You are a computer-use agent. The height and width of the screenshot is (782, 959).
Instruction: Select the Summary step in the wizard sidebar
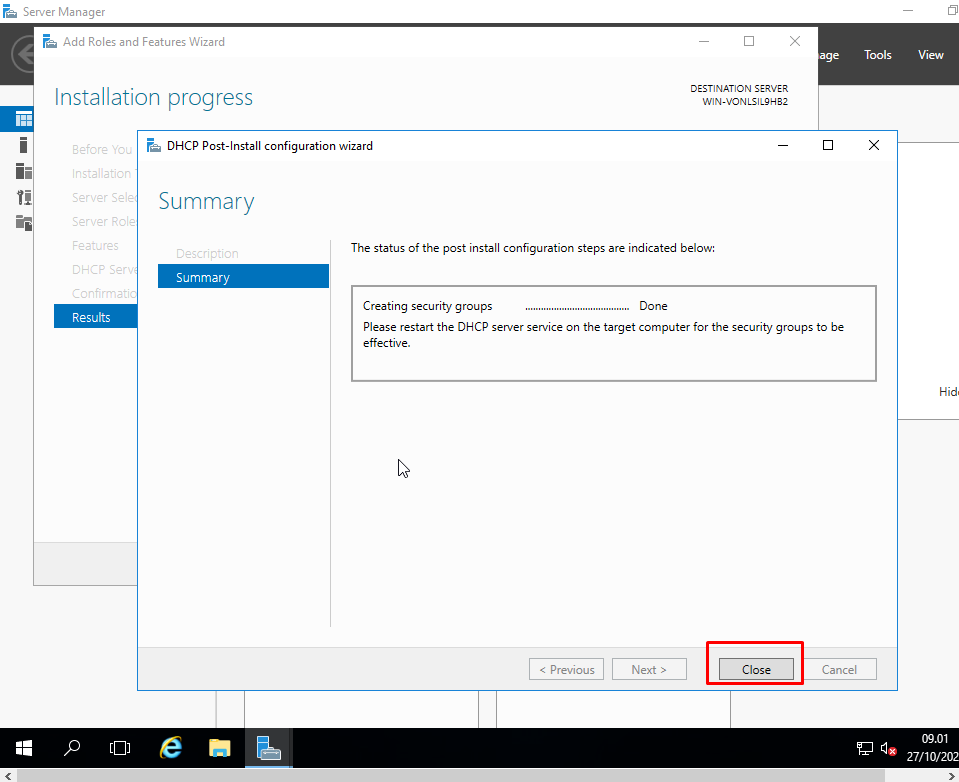coord(243,277)
